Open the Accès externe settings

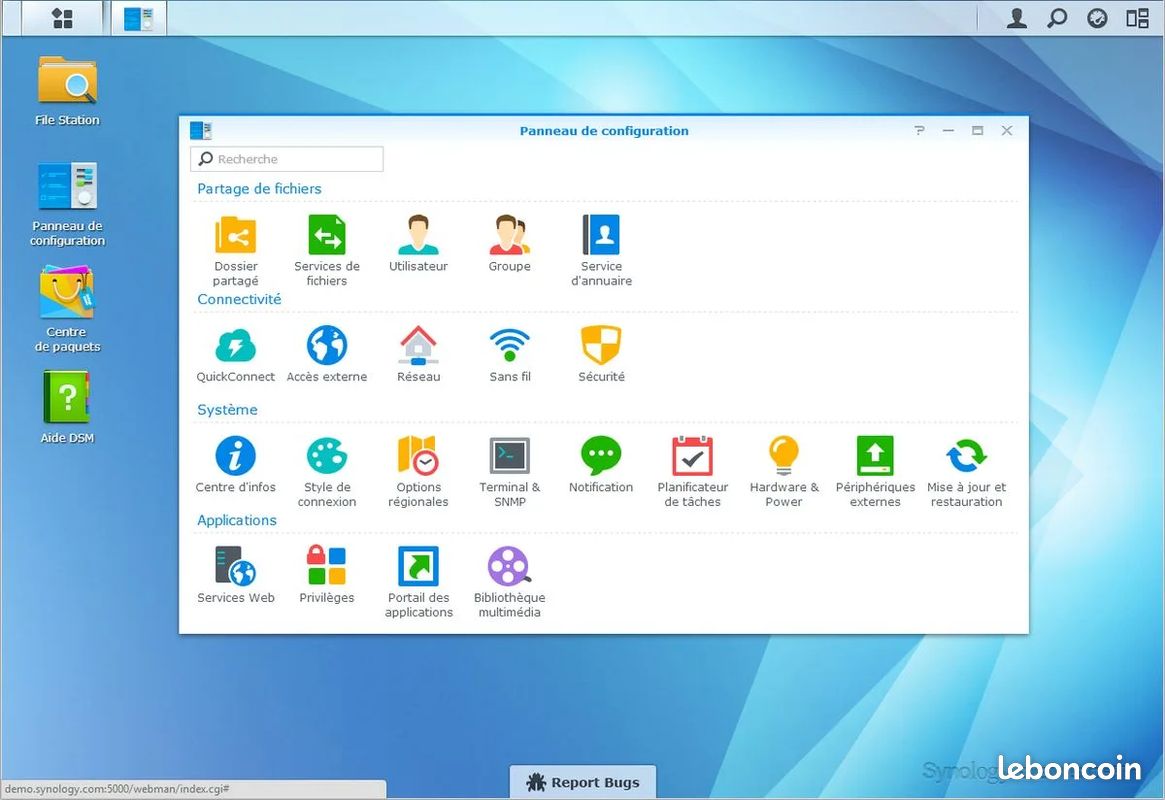(x=327, y=348)
